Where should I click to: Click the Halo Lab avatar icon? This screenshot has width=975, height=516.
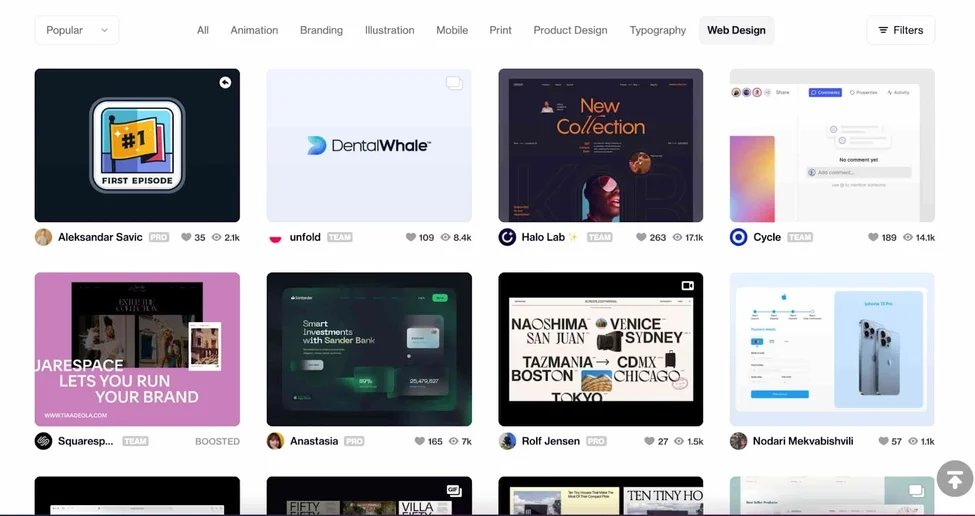(507, 237)
